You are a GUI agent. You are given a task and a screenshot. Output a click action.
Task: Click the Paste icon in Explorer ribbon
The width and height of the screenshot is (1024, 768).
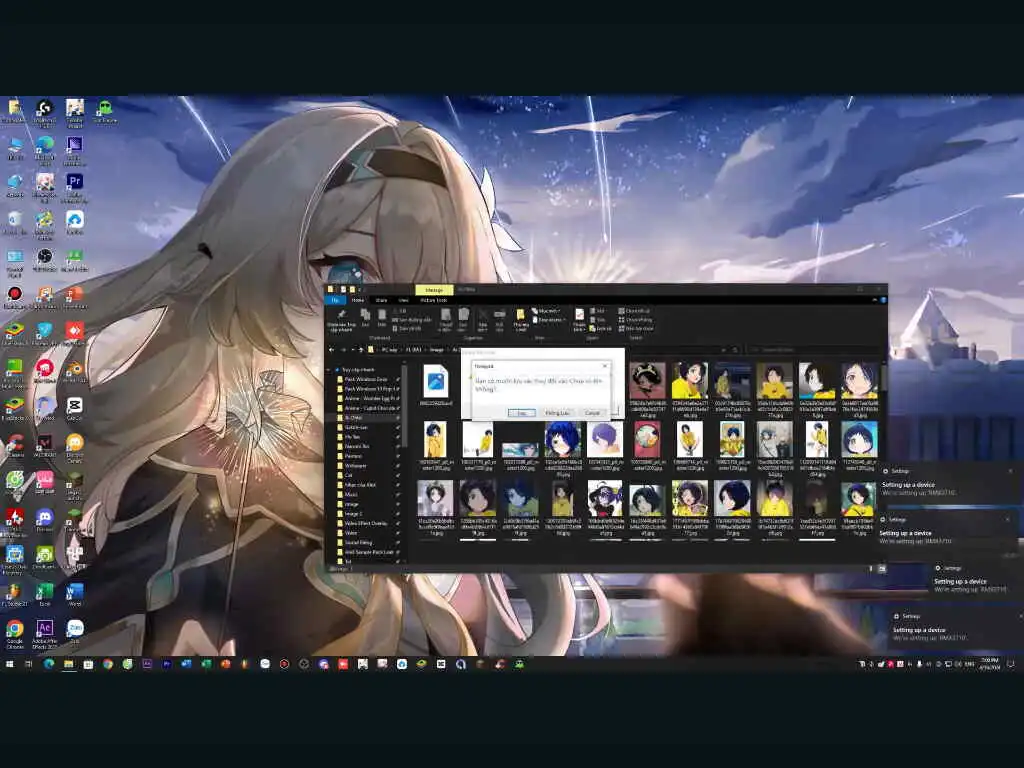tap(381, 317)
